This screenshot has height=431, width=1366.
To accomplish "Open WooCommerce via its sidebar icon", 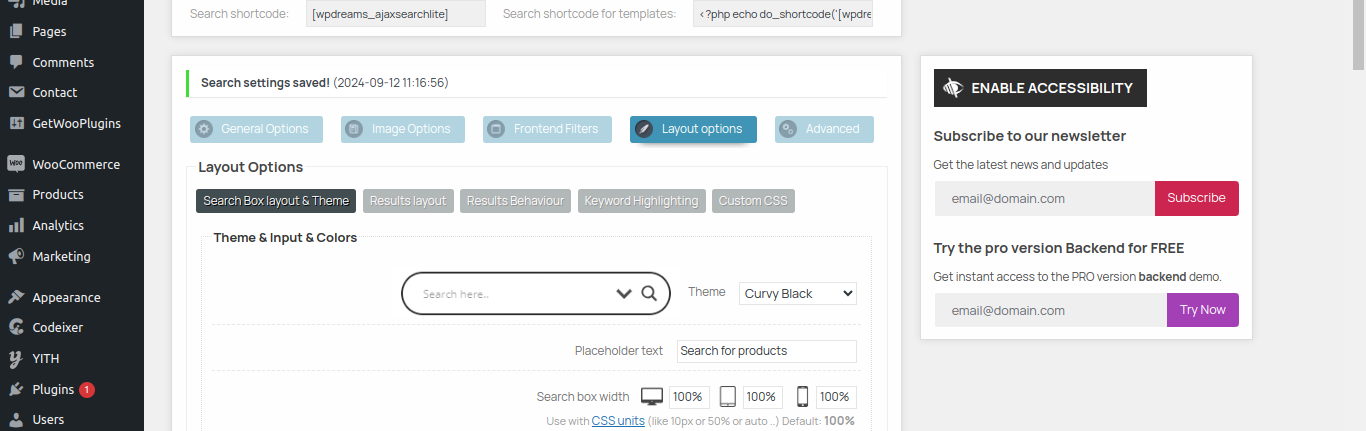I will coord(16,164).
